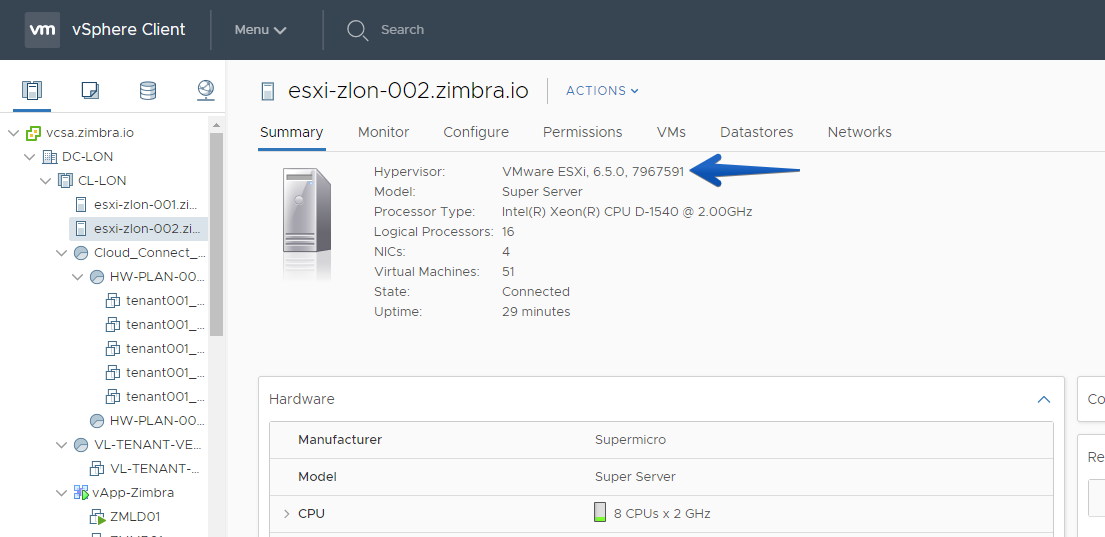Open the Storage view icon
Image resolution: width=1105 pixels, height=537 pixels.
click(x=148, y=90)
